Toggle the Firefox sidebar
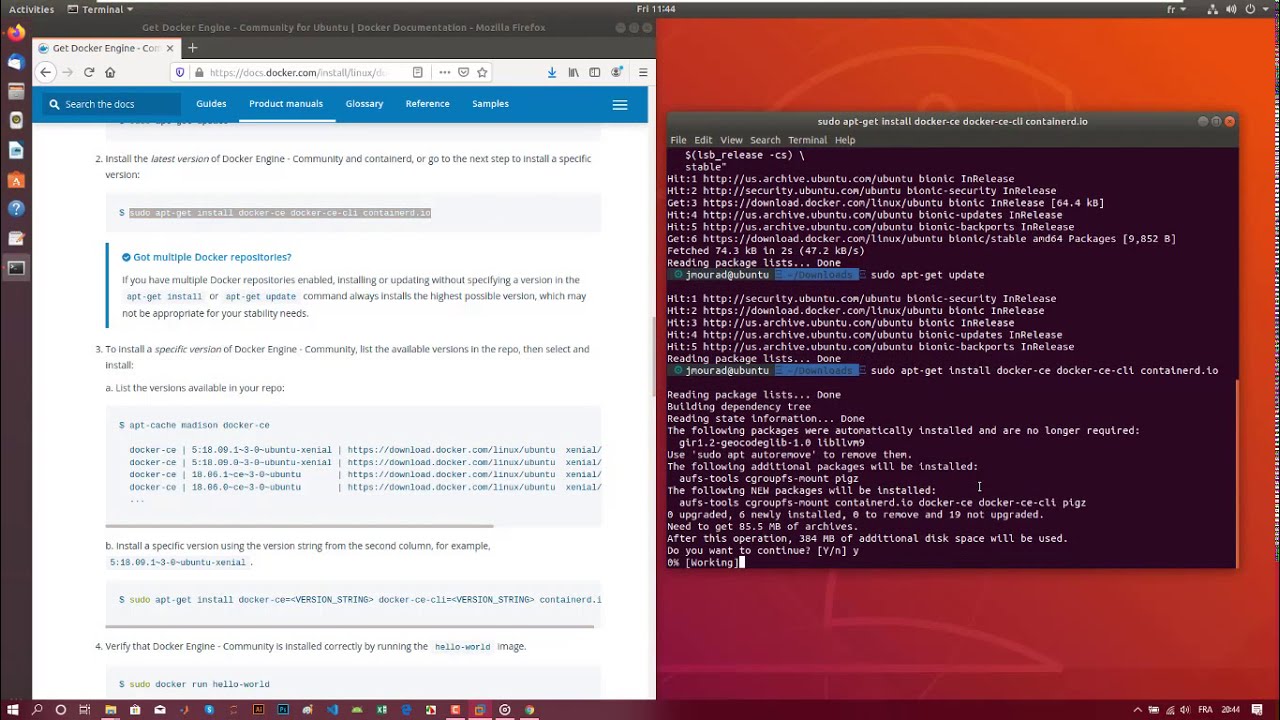Viewport: 1280px width, 720px height. pyautogui.click(x=594, y=72)
